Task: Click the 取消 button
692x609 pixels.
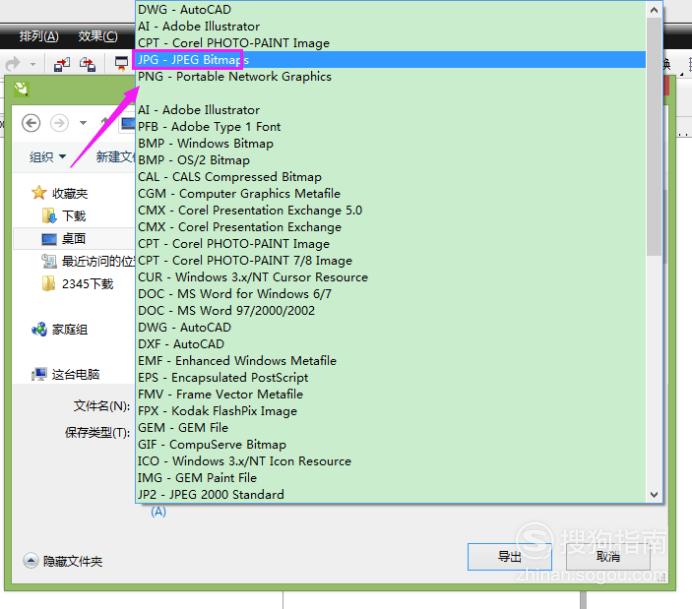Action: [x=608, y=556]
